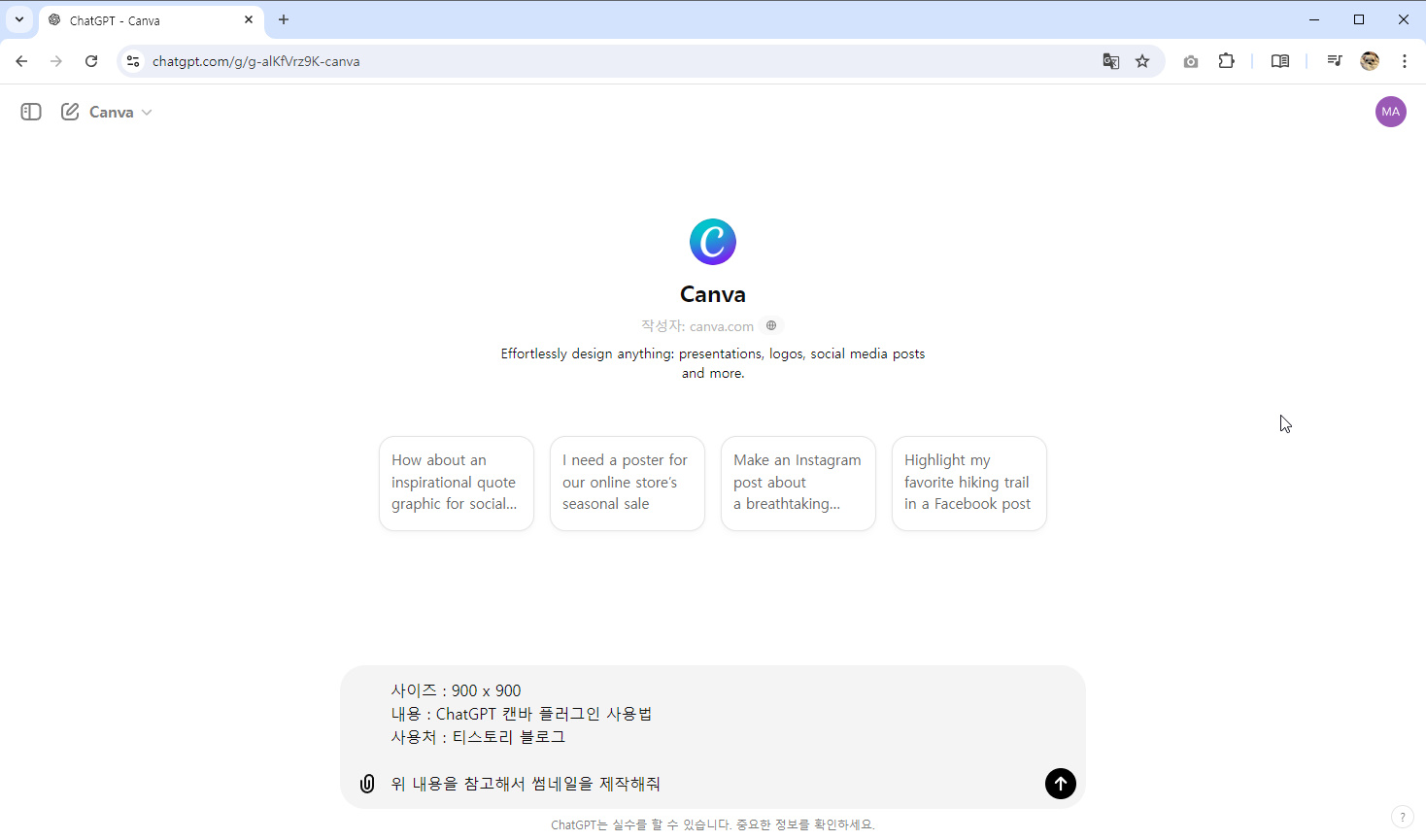This screenshot has height=840, width=1426.
Task: Click the camera screenshot extension icon
Action: click(x=1191, y=61)
